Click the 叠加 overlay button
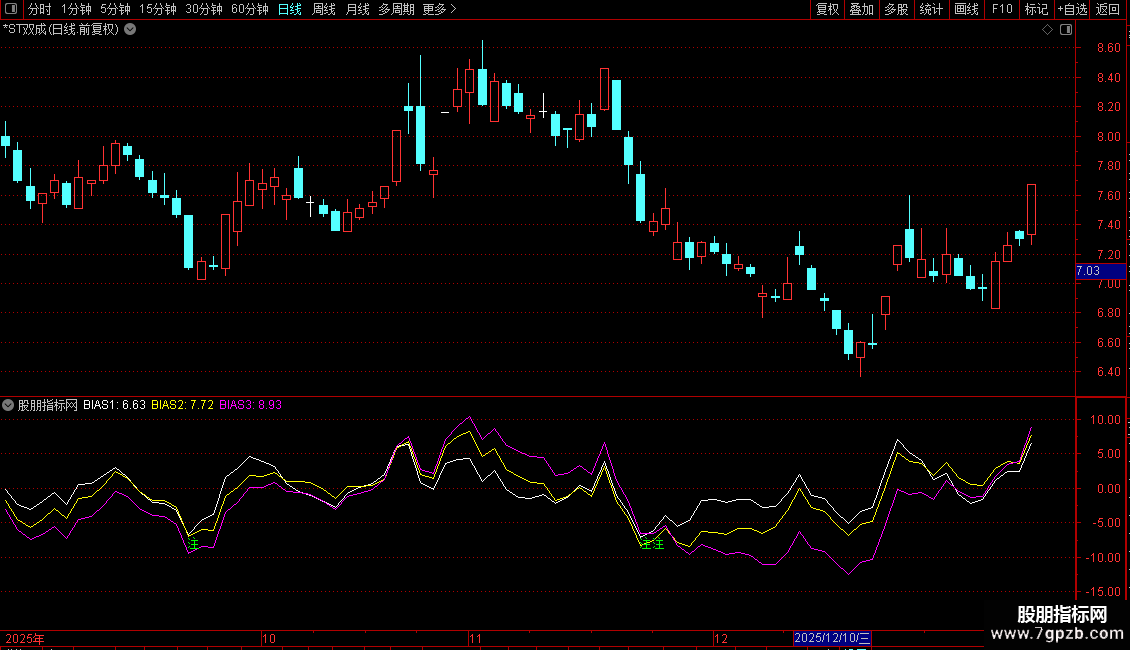This screenshot has width=1130, height=650. (x=862, y=9)
